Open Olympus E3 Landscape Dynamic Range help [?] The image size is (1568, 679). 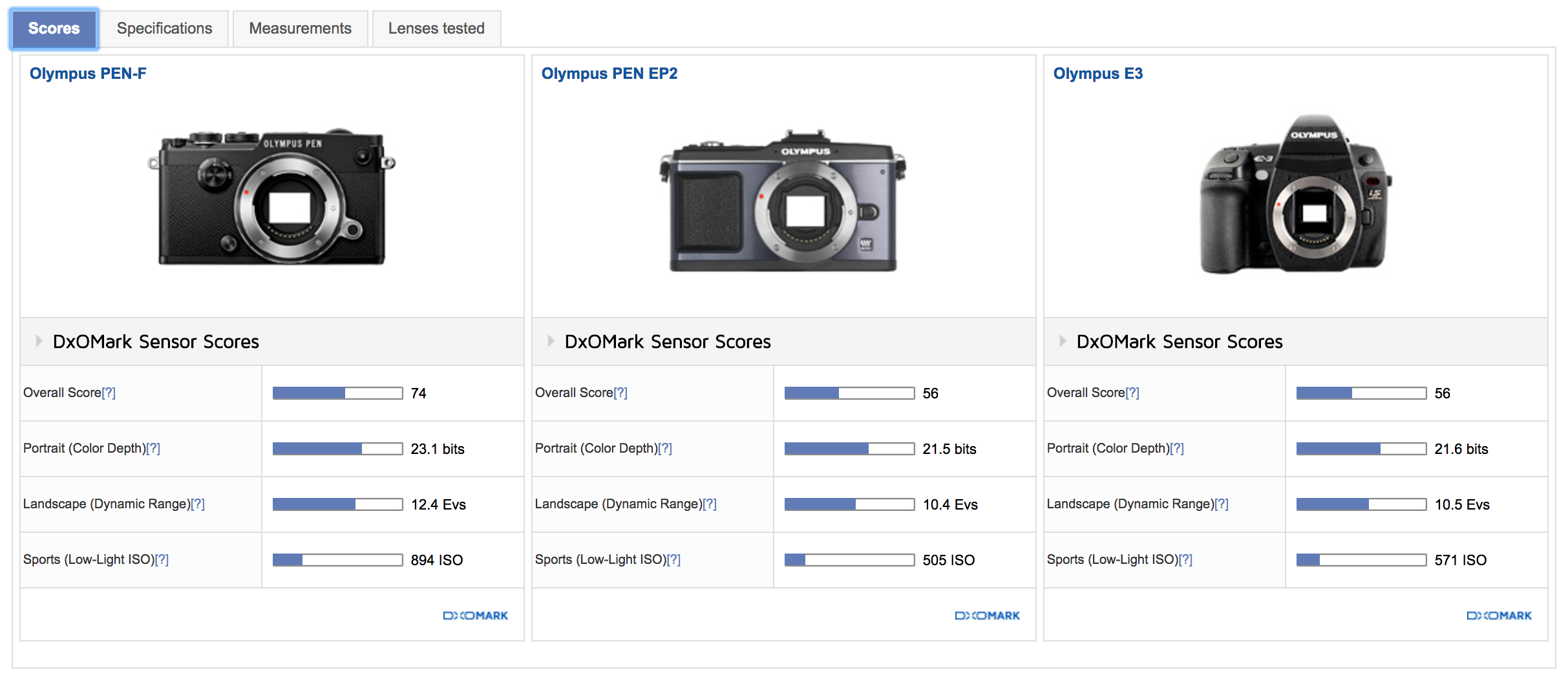[x=1222, y=504]
